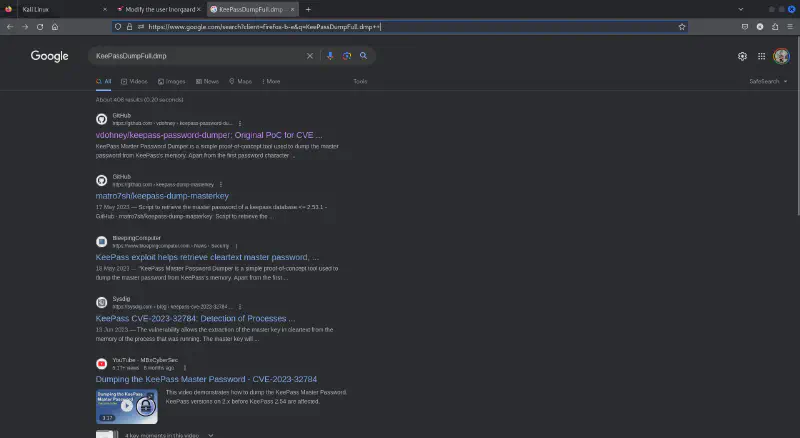The image size is (800, 438).
Task: Click the magnifier search submit icon
Action: tap(364, 56)
